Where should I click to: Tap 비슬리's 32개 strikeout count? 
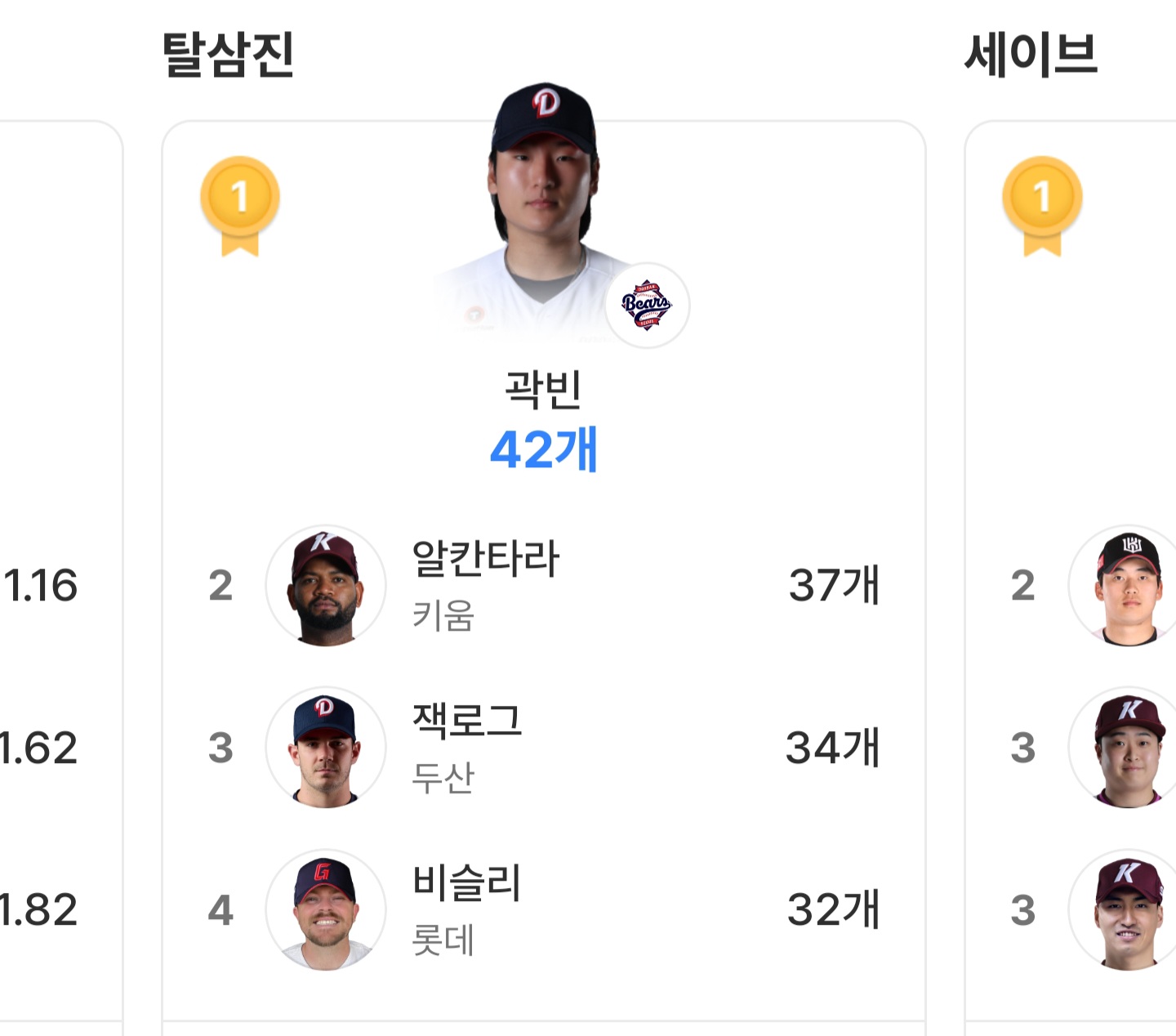pyautogui.click(x=833, y=909)
